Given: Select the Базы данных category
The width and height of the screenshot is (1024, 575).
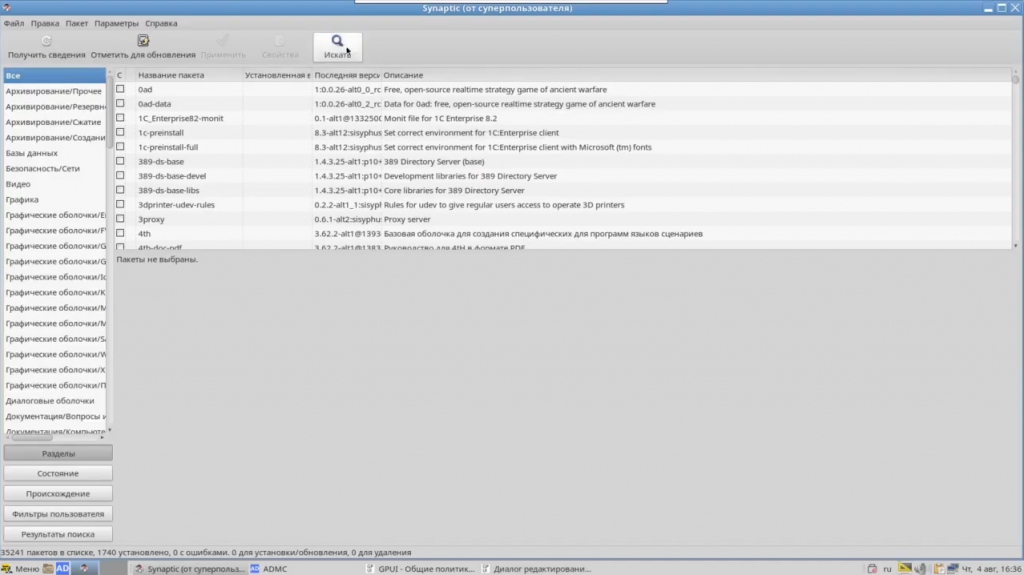Looking at the screenshot, I should pyautogui.click(x=54, y=153).
